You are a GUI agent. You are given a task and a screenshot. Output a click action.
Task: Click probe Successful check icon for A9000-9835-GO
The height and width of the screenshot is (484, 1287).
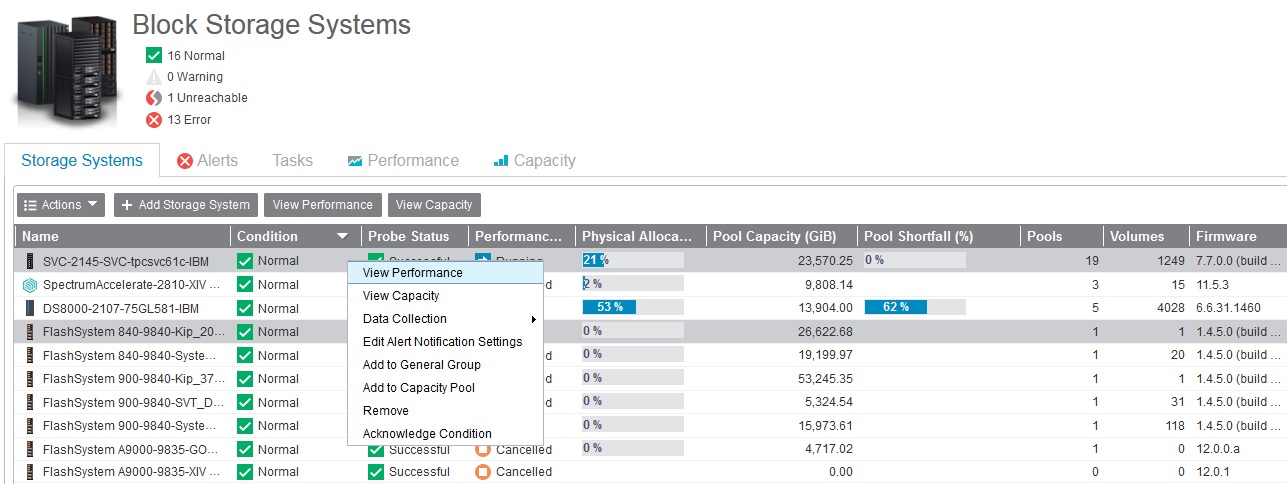coord(376,450)
